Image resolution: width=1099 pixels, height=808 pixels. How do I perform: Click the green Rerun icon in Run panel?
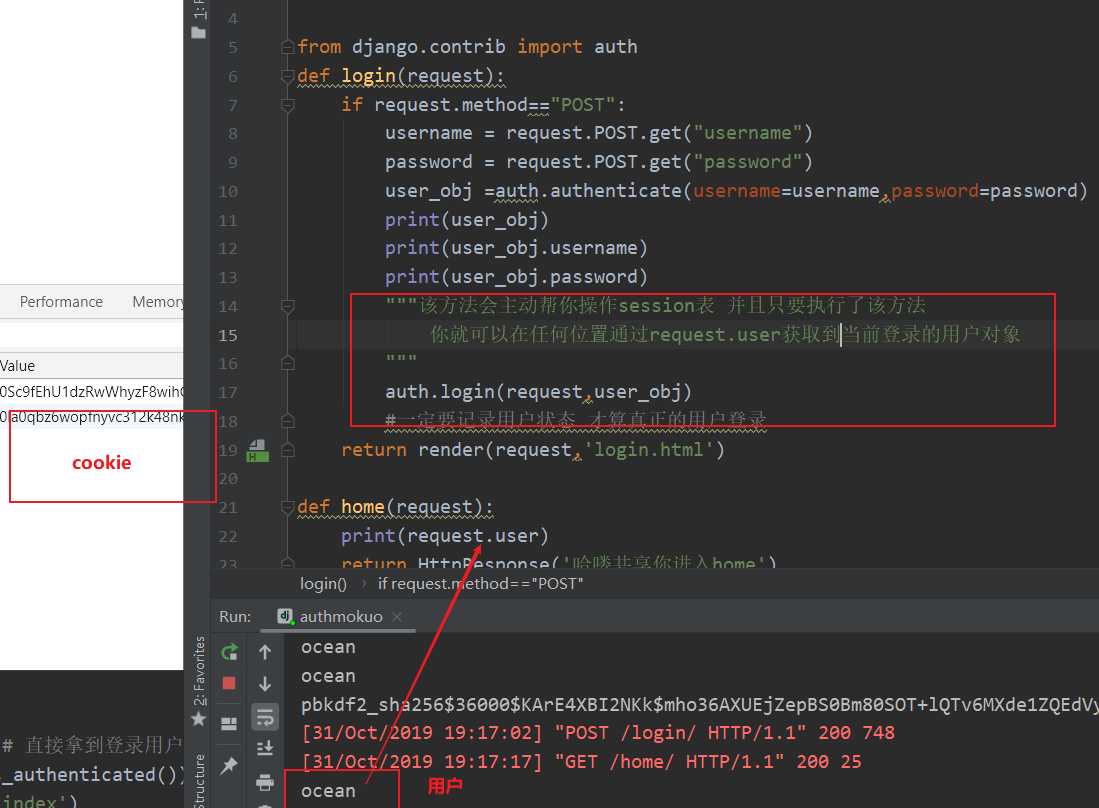tap(229, 652)
